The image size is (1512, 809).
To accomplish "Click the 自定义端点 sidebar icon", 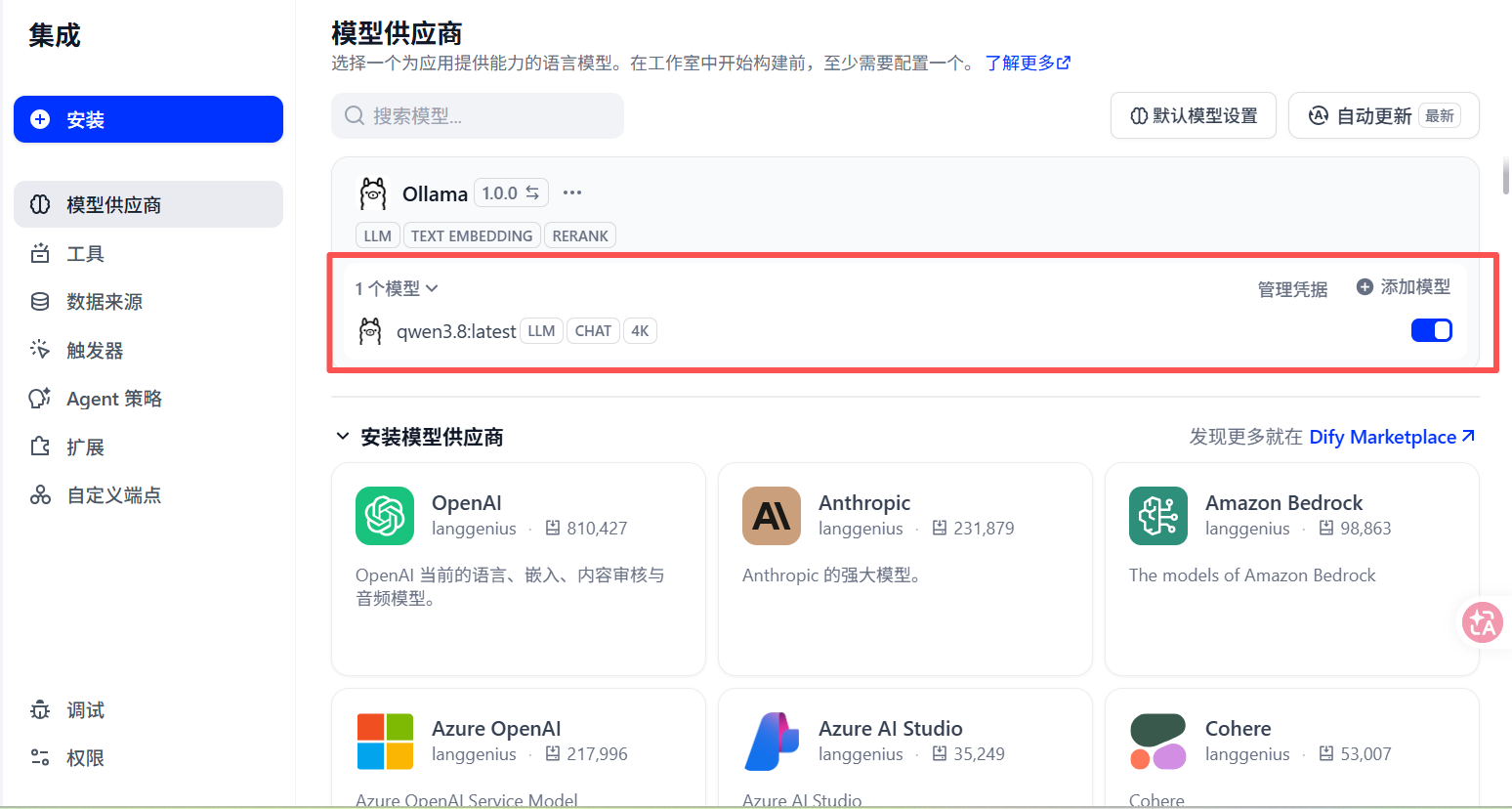I will coord(40,494).
